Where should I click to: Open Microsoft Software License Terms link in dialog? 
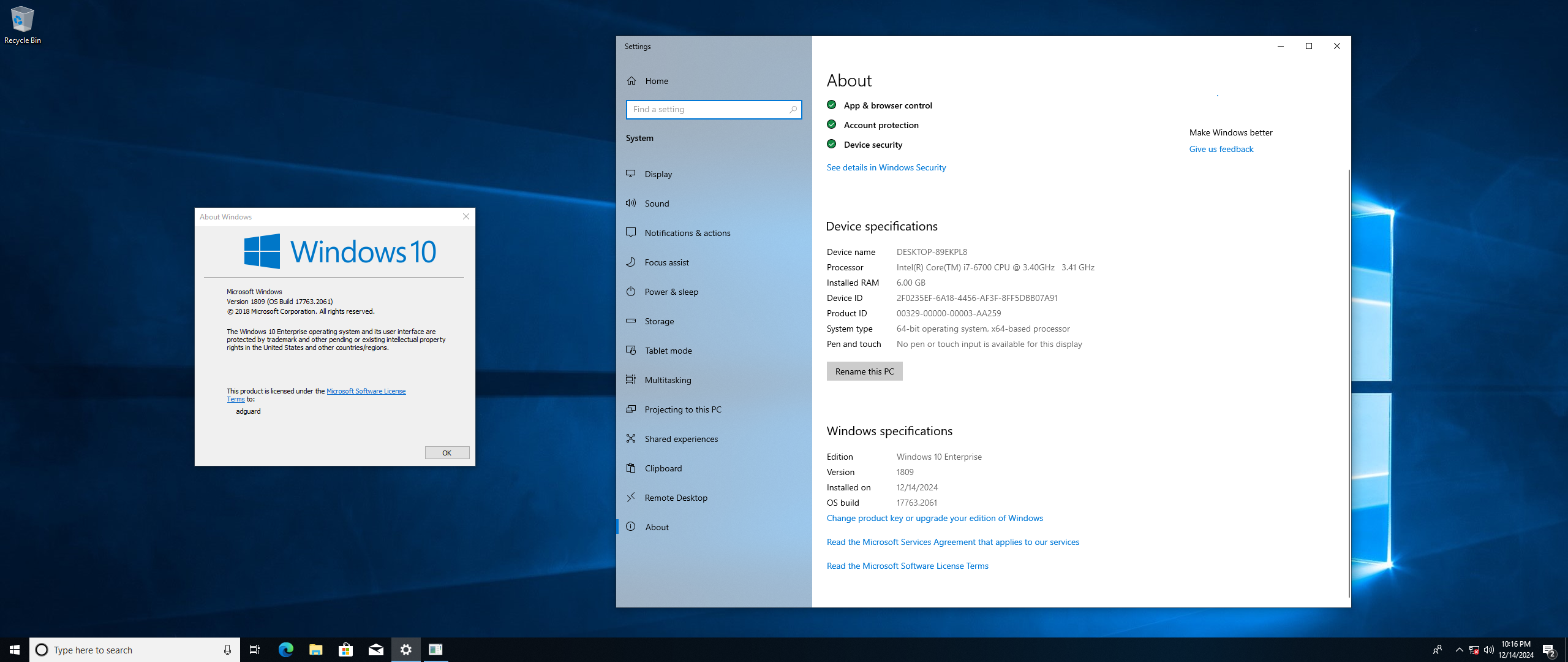point(366,391)
